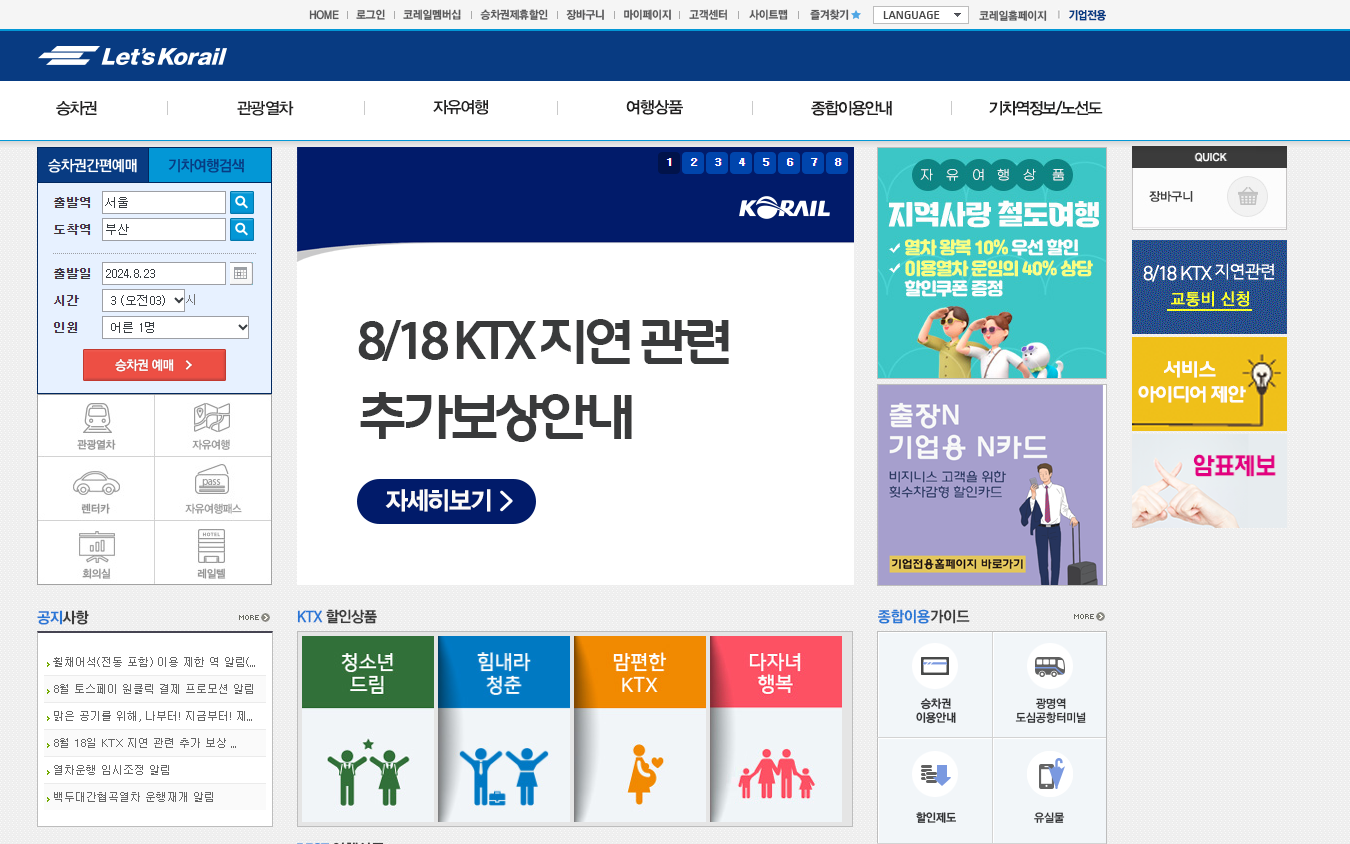Click MORE next to 공지사항

[254, 617]
